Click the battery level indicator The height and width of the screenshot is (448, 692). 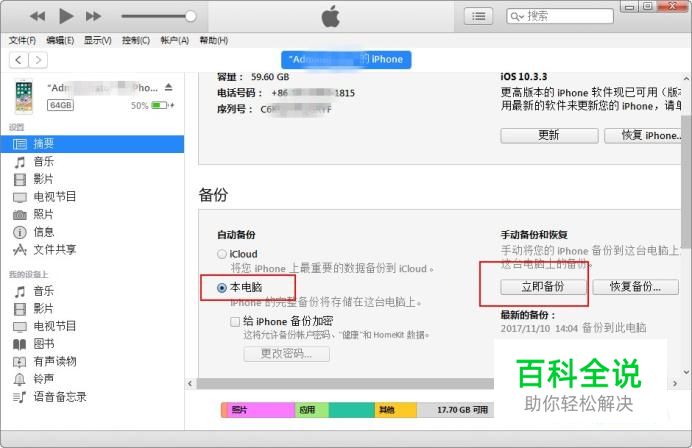click(x=159, y=105)
